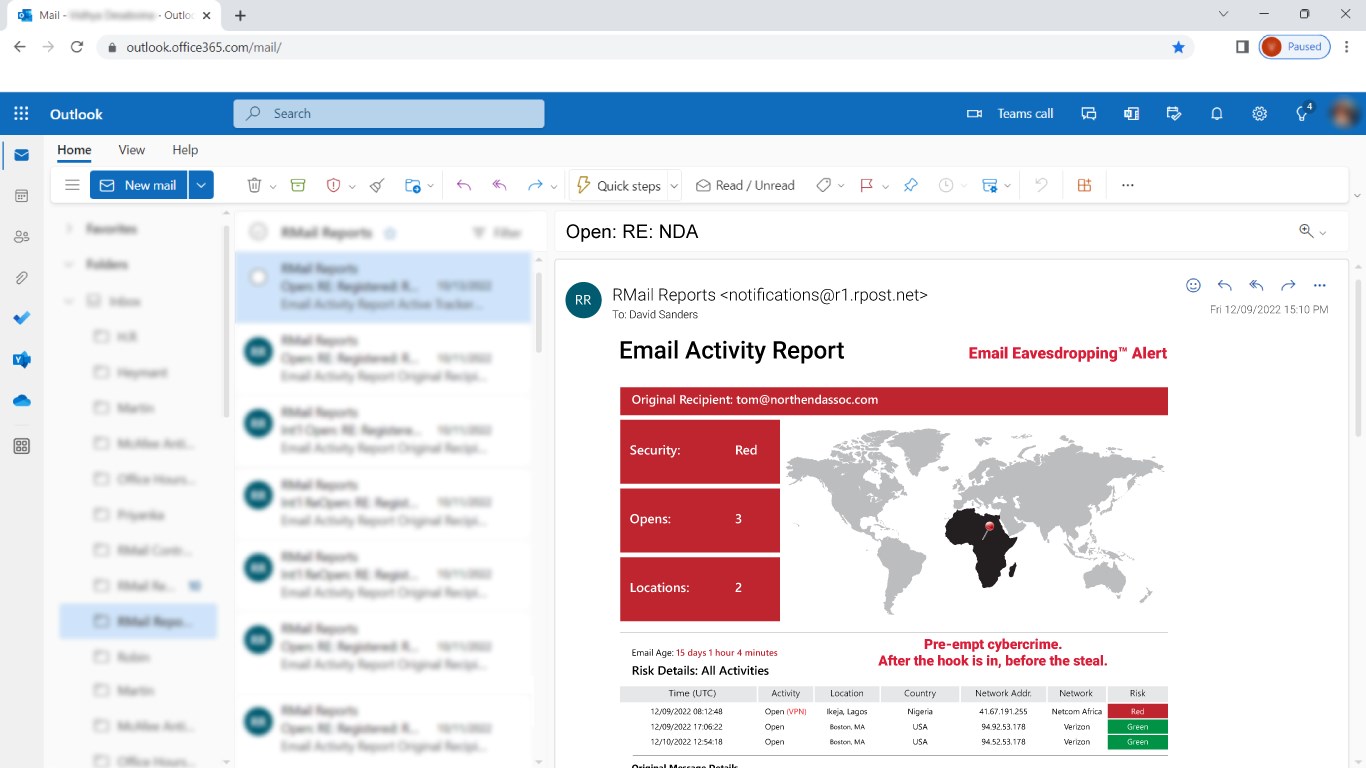Open the New mail dropdown arrow
This screenshot has width=1366, height=768.
[x=201, y=185]
